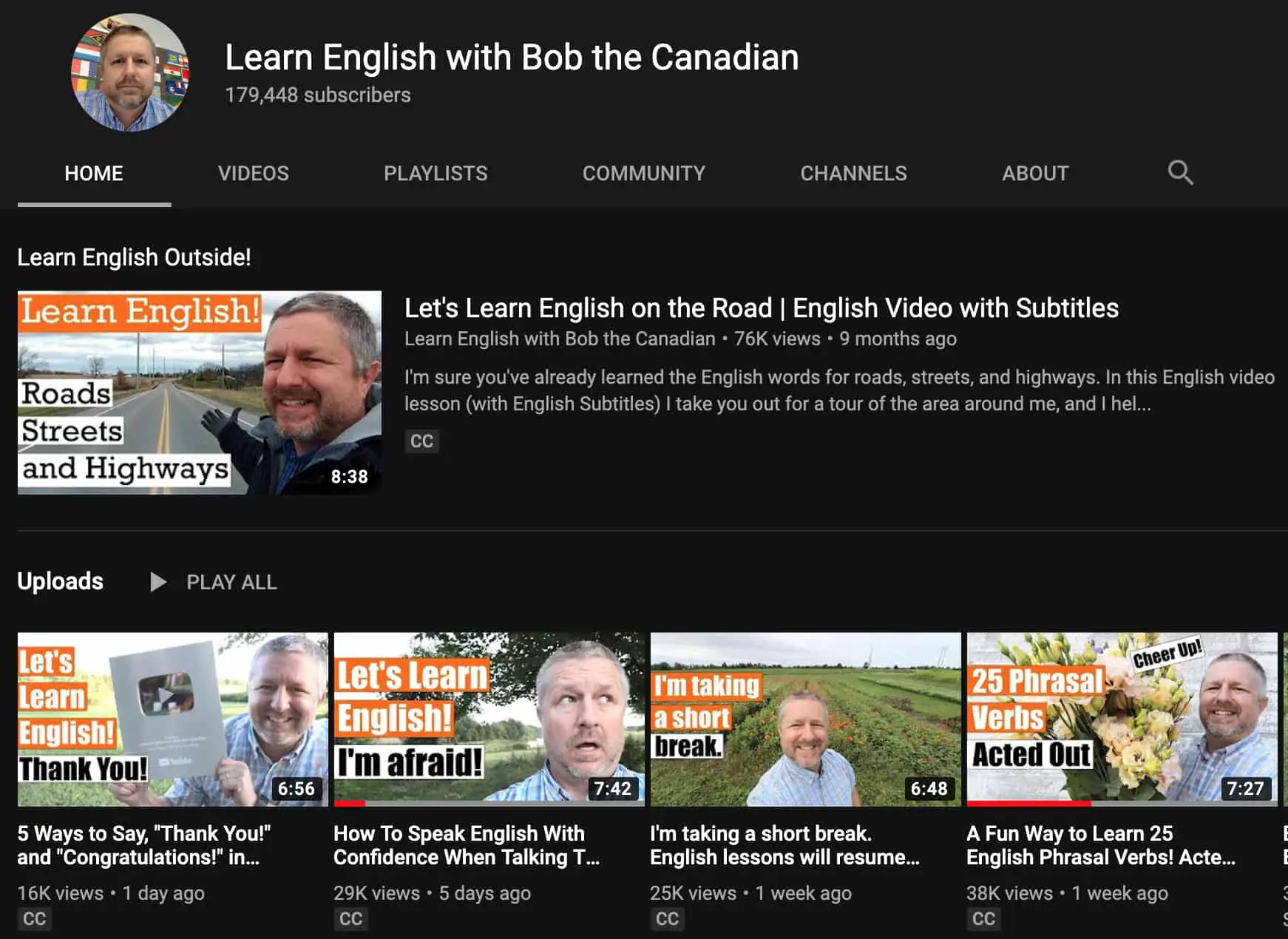1288x939 pixels.
Task: Open the Learn English Outside section heading
Action: (134, 257)
